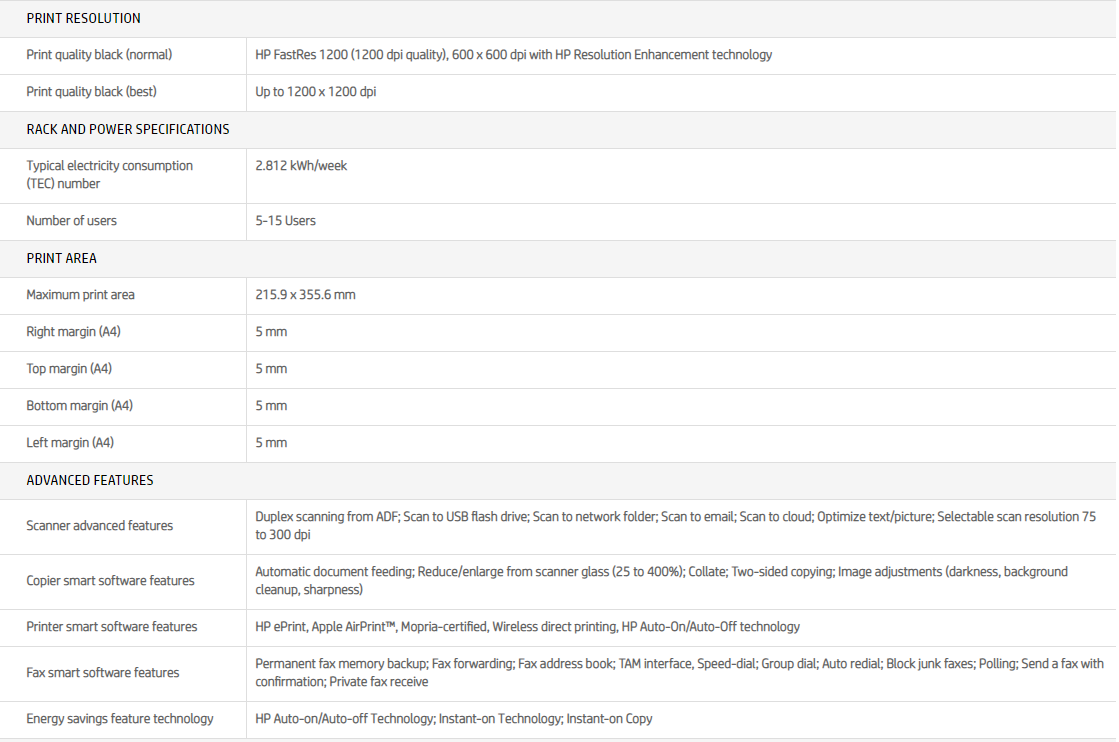The height and width of the screenshot is (742, 1119).
Task: Click the PRINT AREA section header
Action: click(x=61, y=258)
